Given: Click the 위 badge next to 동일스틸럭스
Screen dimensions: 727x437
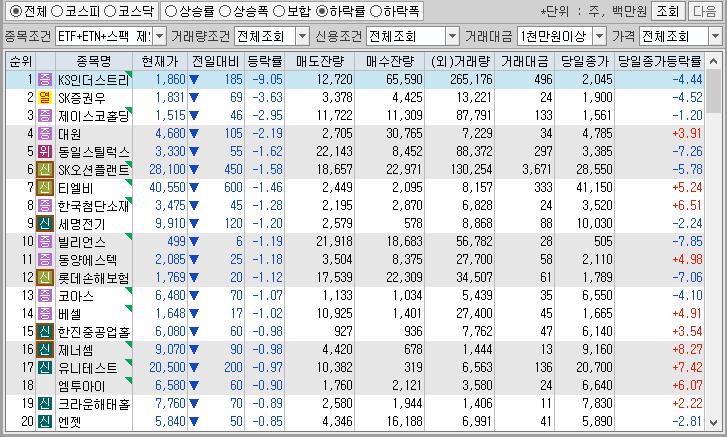Looking at the screenshot, I should (45, 152).
